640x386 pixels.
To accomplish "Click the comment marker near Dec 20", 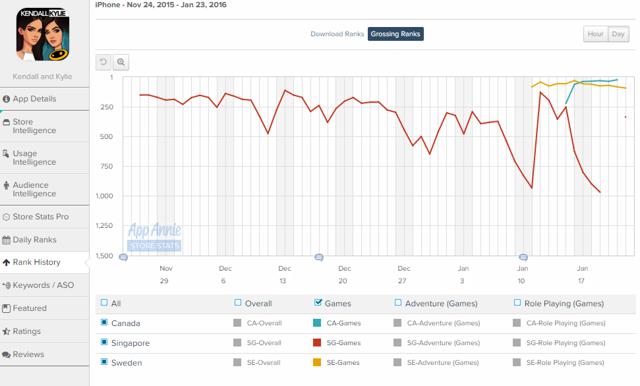I will [x=319, y=257].
